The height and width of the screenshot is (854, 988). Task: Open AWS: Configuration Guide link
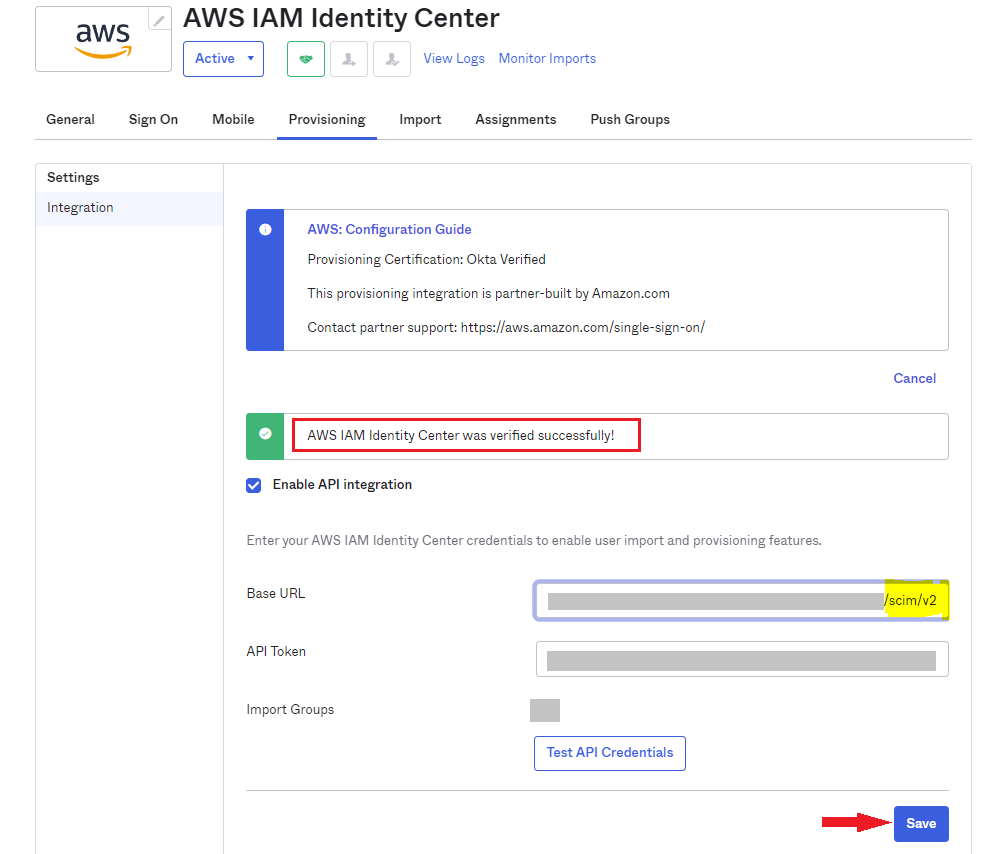coord(389,230)
